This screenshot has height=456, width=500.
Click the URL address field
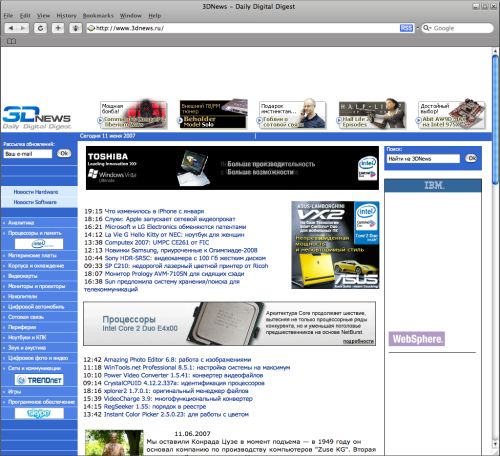pyautogui.click(x=243, y=28)
